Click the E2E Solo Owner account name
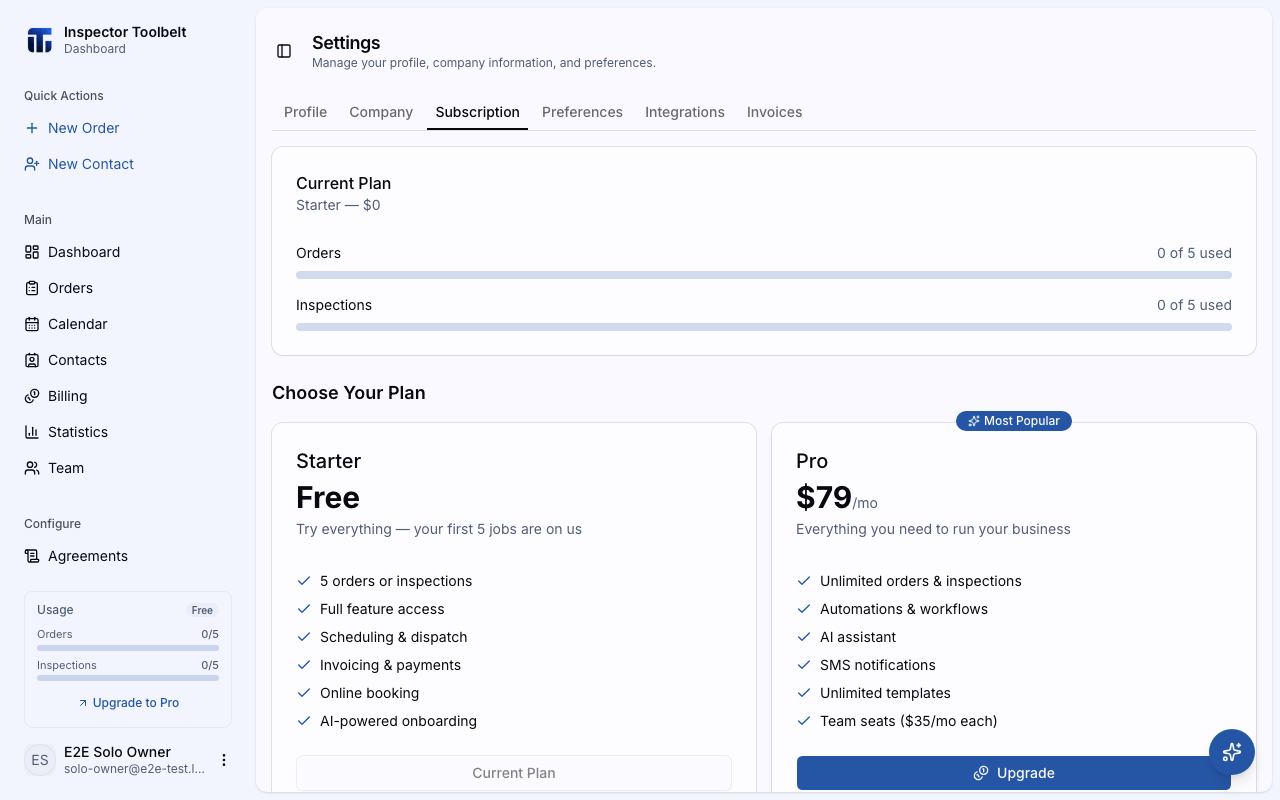 117,752
